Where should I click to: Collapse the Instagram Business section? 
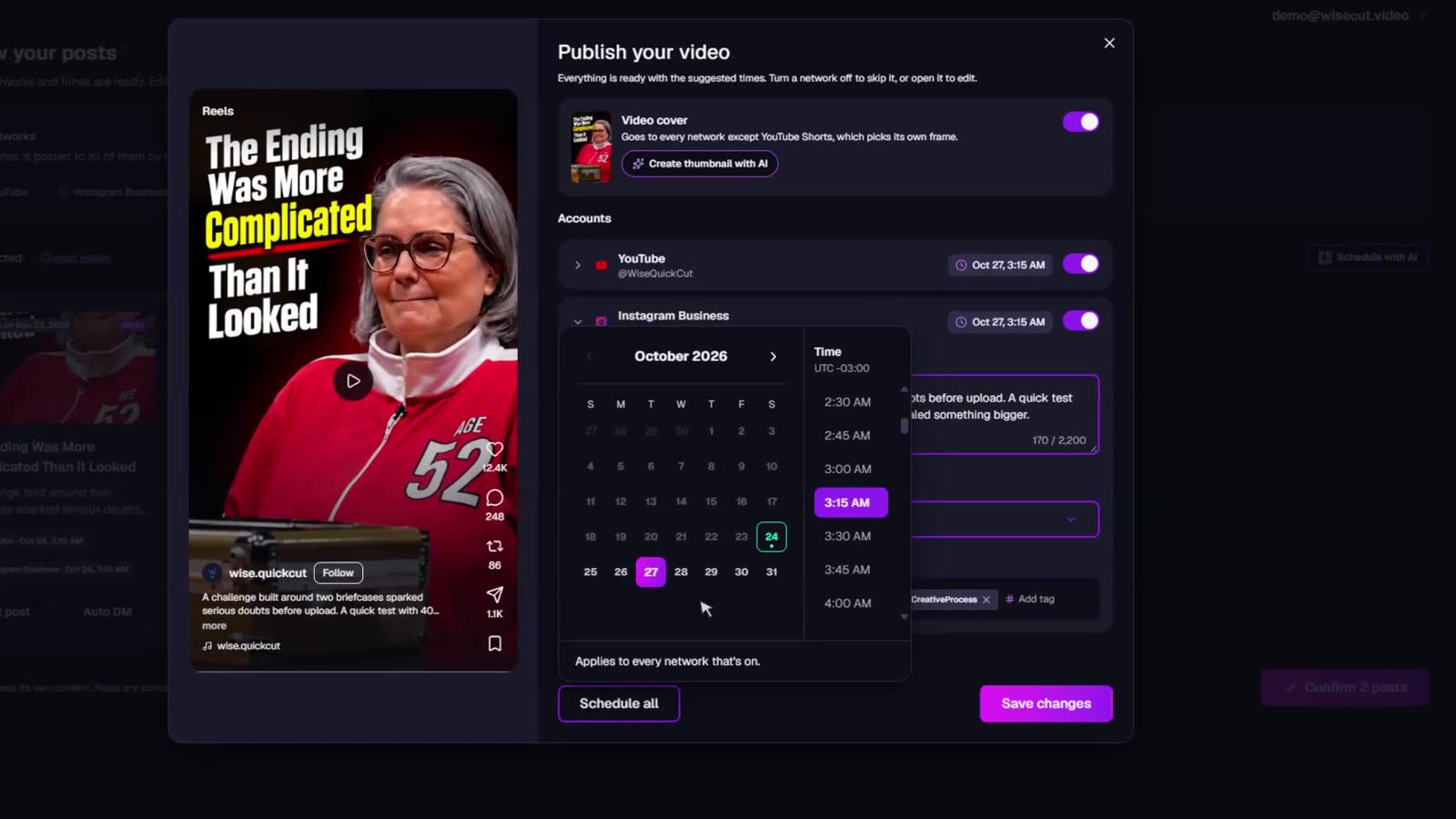click(578, 322)
